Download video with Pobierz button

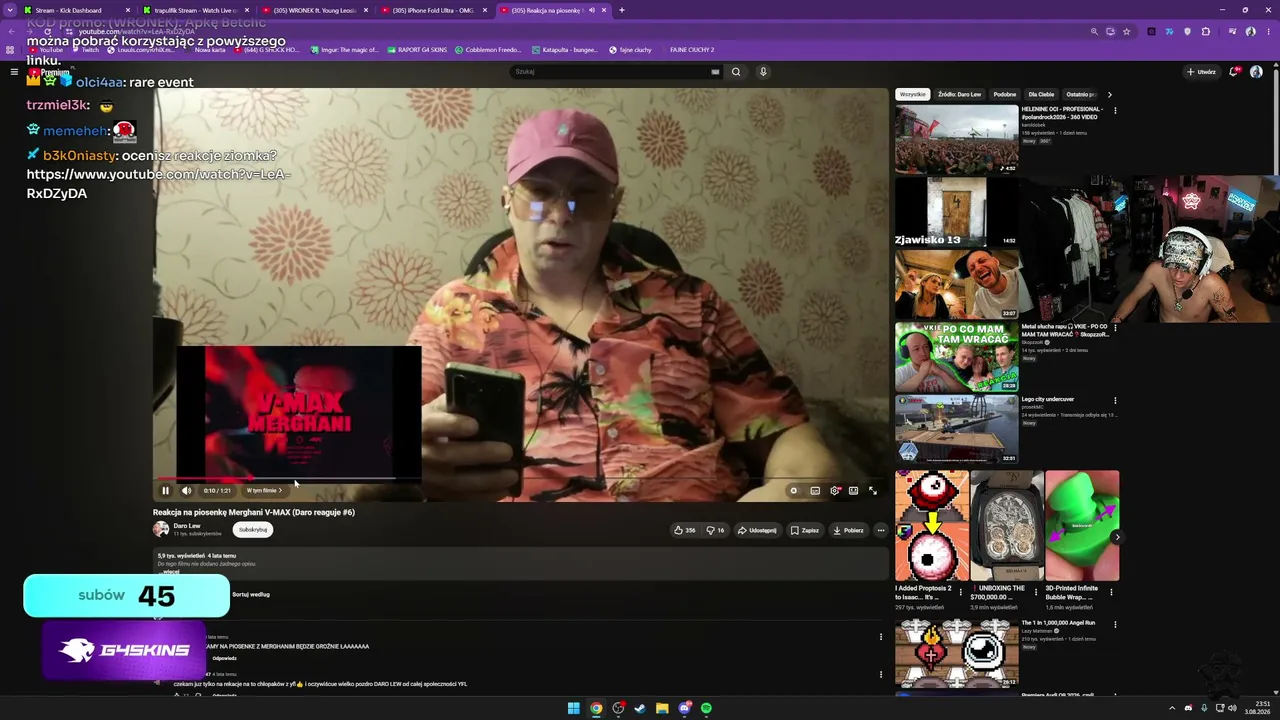[848, 530]
